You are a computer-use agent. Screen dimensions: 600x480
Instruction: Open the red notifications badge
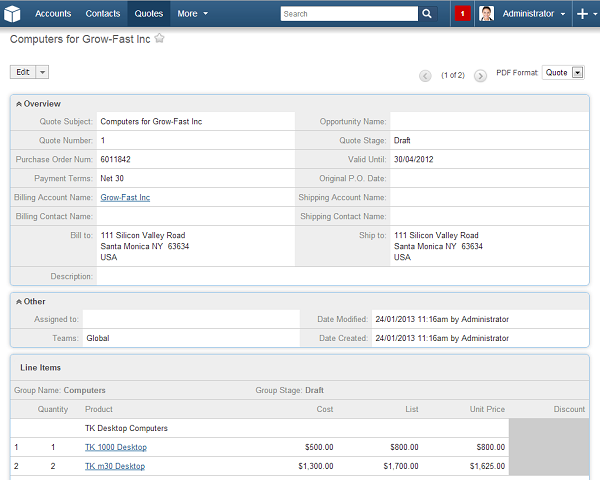(463, 14)
